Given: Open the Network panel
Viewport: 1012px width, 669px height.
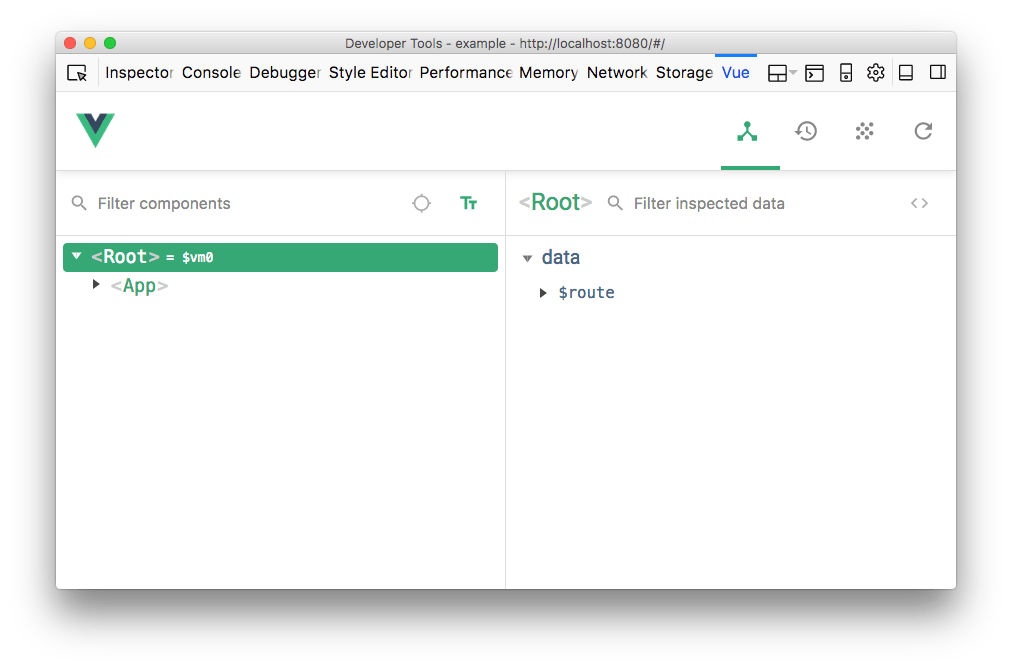Looking at the screenshot, I should 616,72.
